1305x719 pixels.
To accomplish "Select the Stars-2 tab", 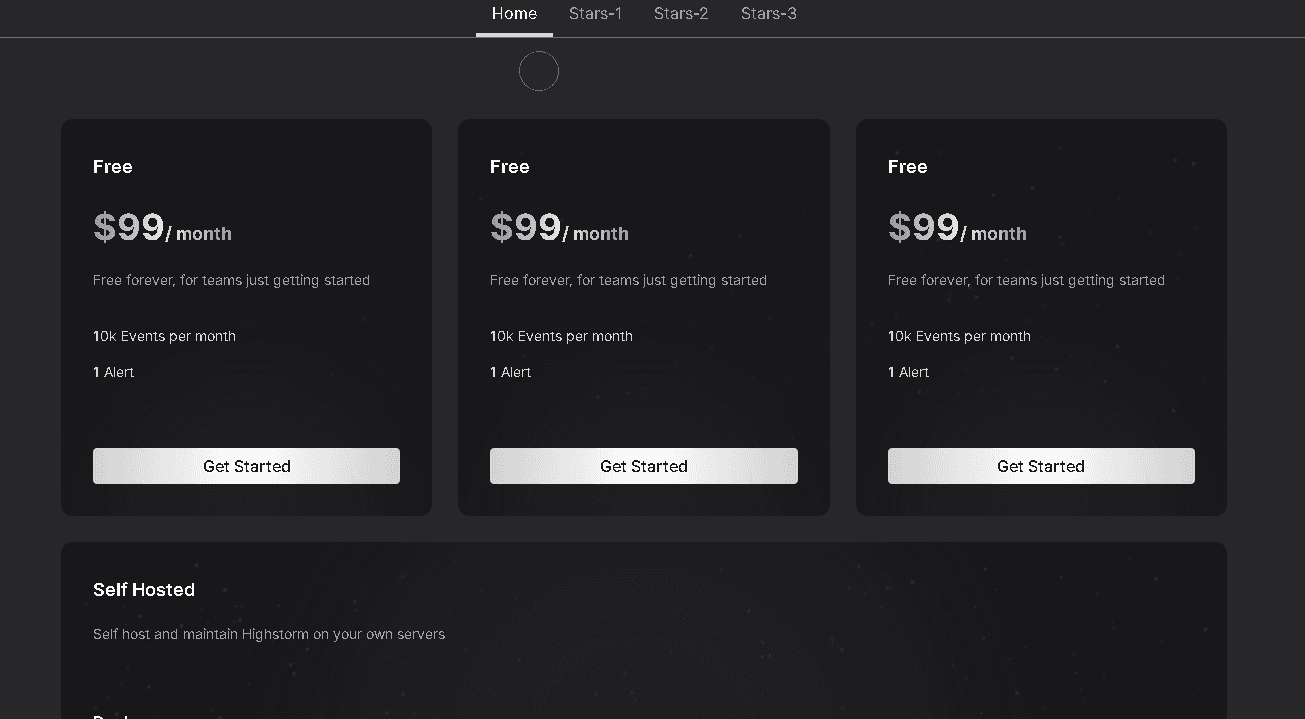I will coord(681,14).
